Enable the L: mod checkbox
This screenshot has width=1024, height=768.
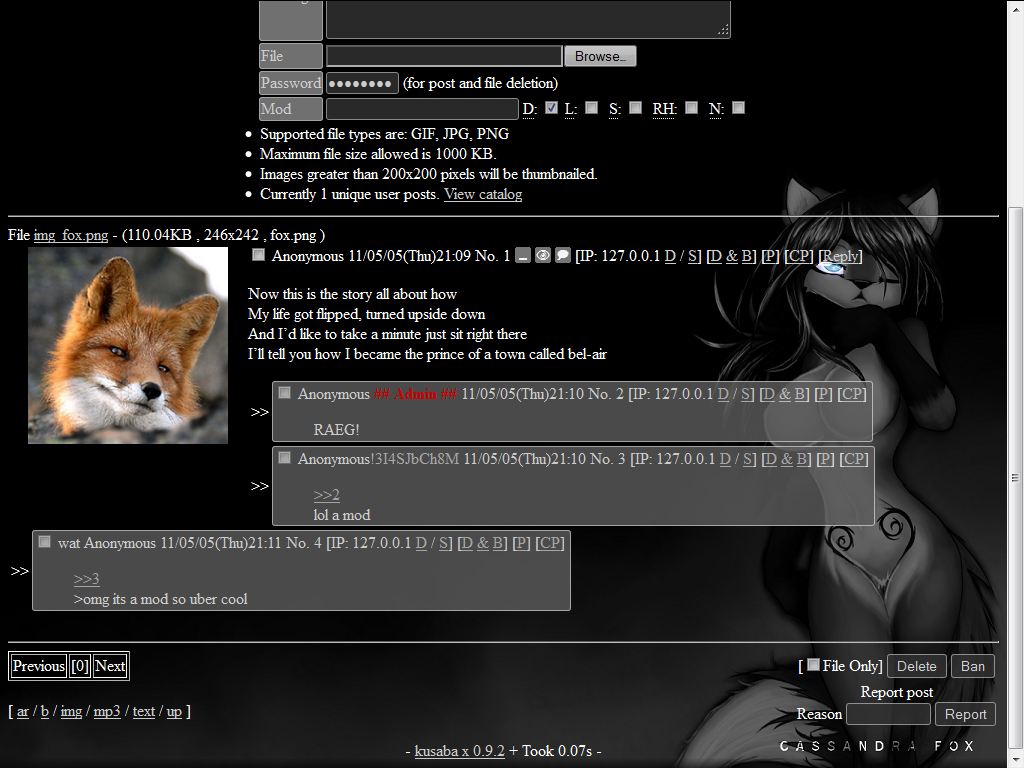click(592, 107)
